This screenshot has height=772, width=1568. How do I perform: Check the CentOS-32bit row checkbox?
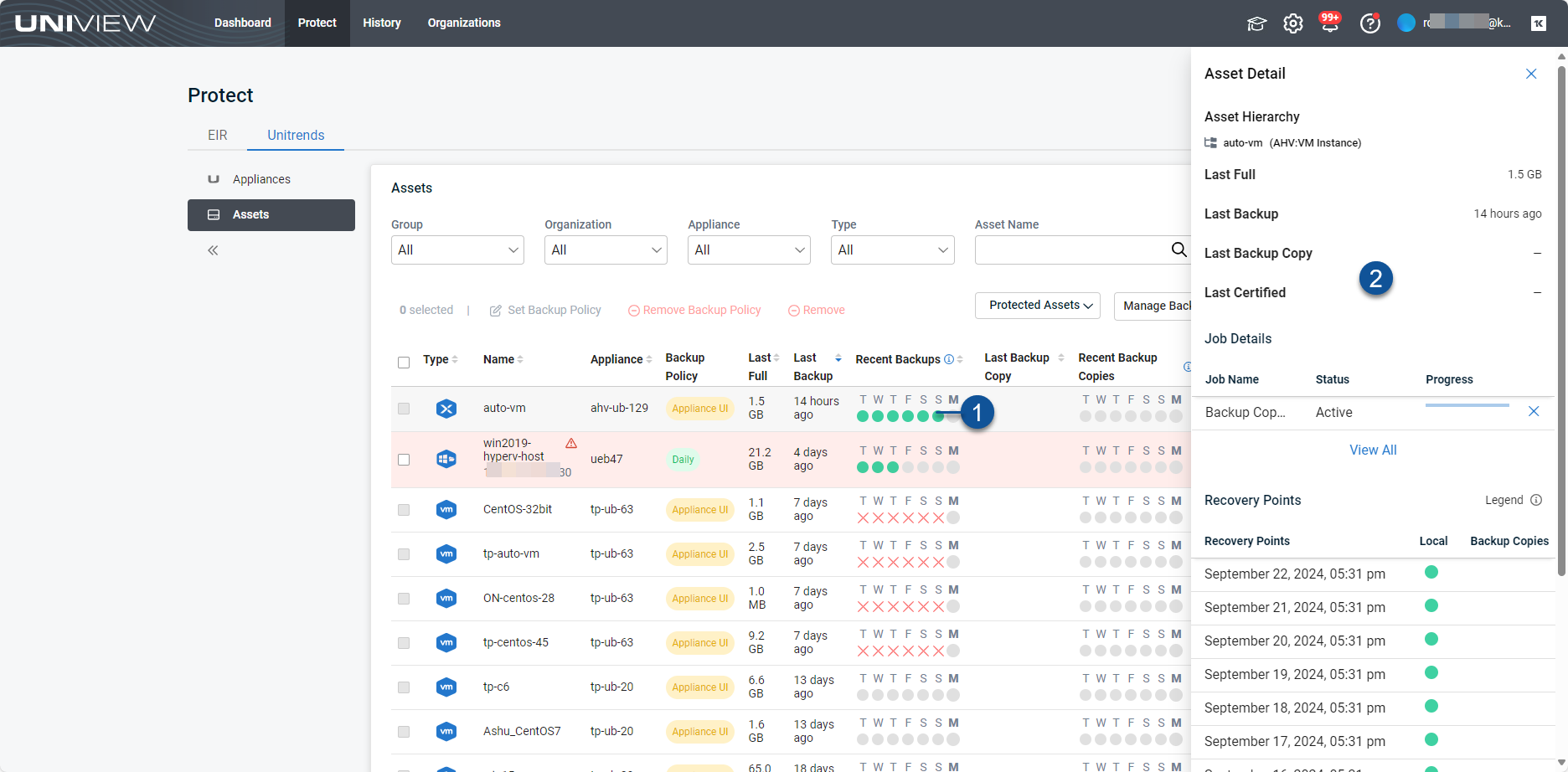404,510
